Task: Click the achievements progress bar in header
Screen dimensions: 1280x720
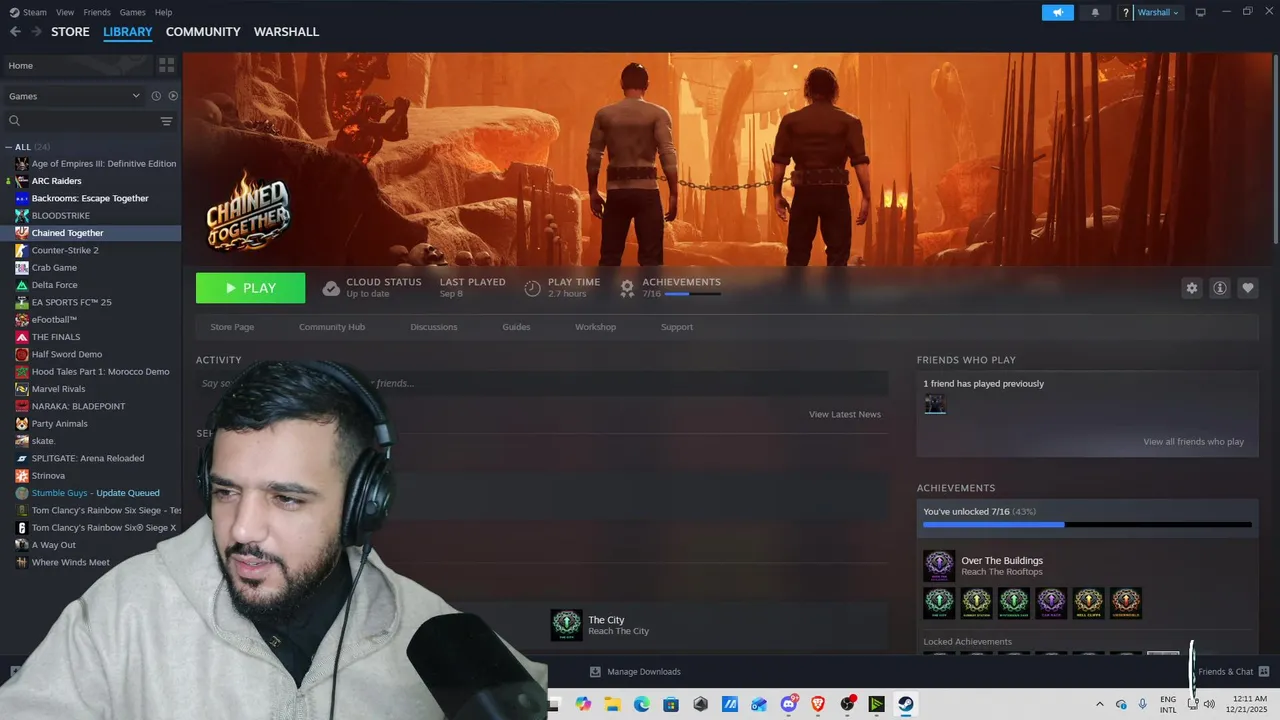Action: click(x=692, y=294)
